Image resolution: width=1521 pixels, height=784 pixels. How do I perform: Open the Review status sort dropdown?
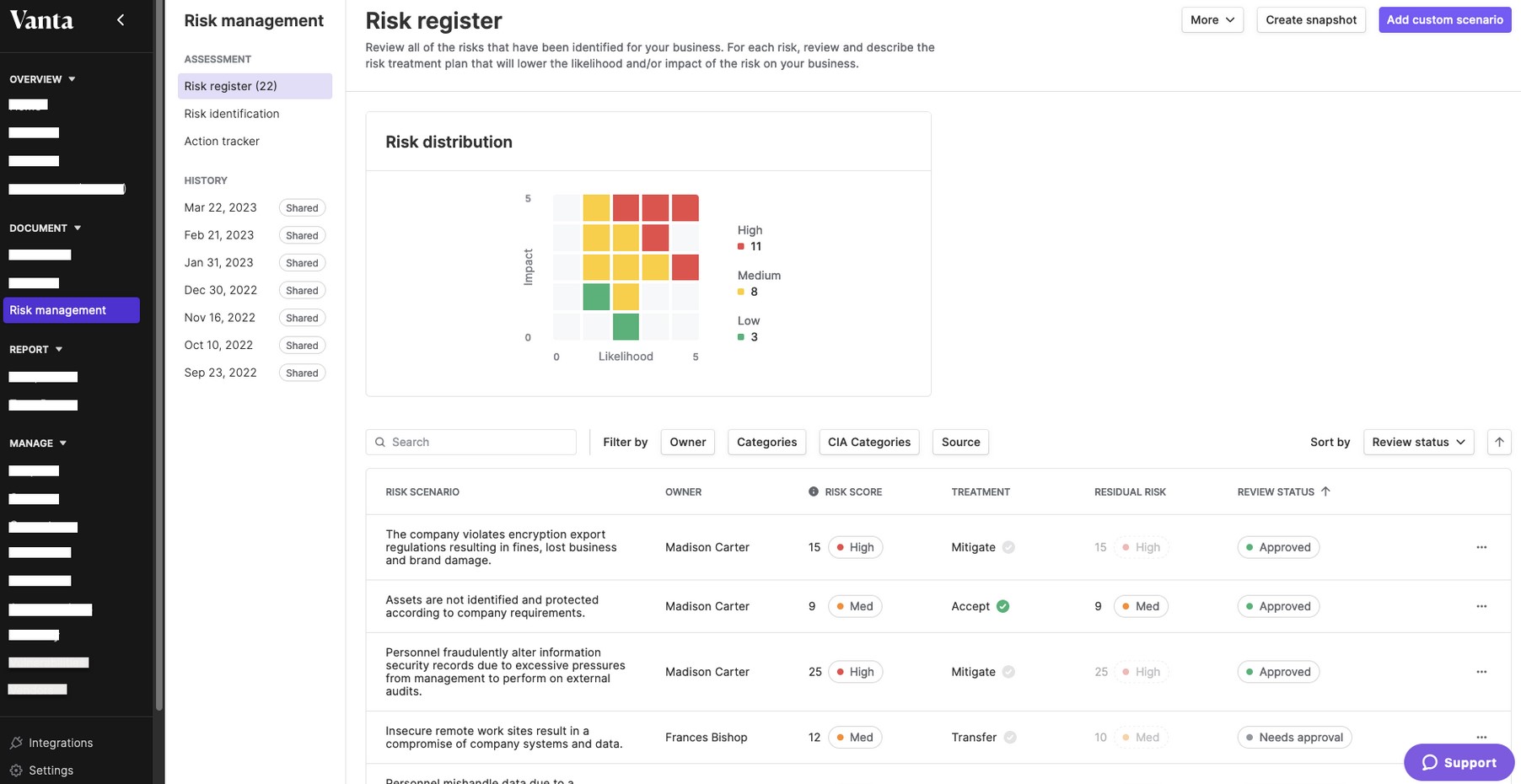click(1418, 442)
